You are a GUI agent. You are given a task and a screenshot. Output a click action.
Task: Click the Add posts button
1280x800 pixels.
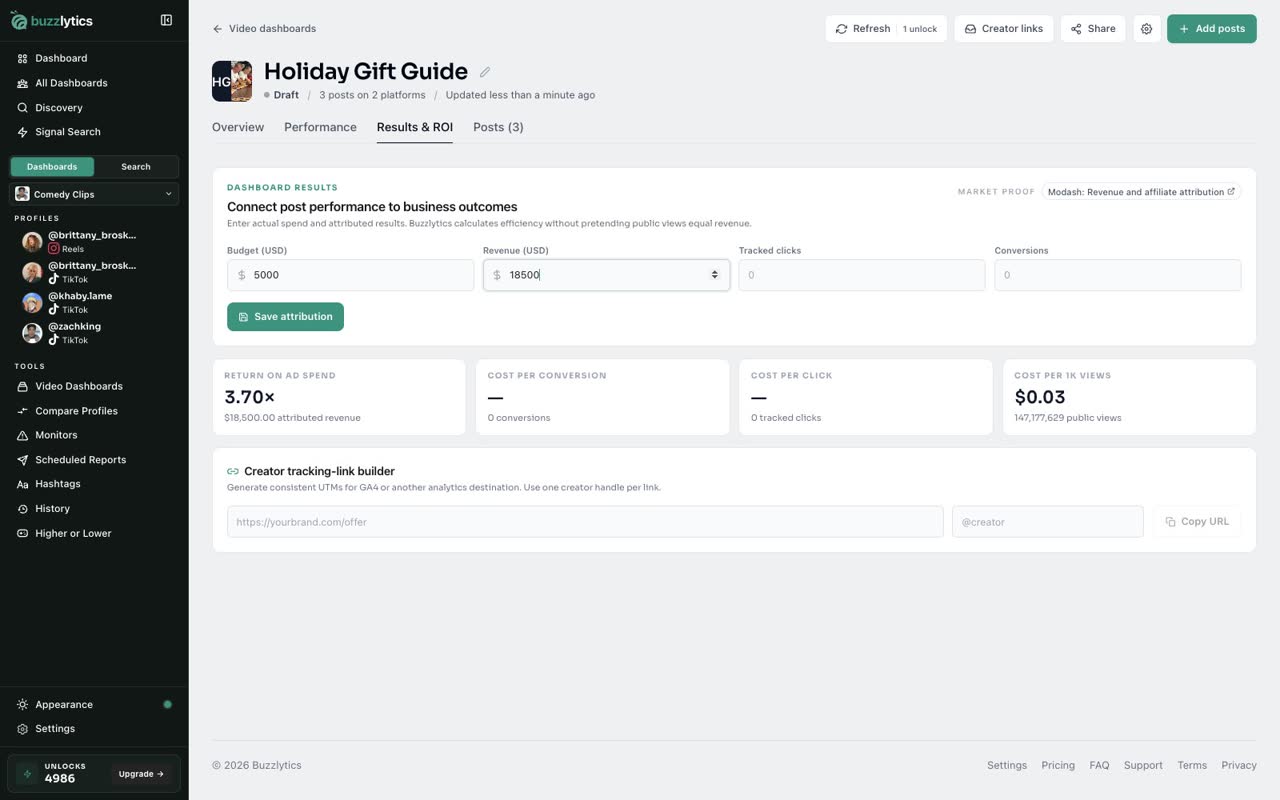(1211, 29)
